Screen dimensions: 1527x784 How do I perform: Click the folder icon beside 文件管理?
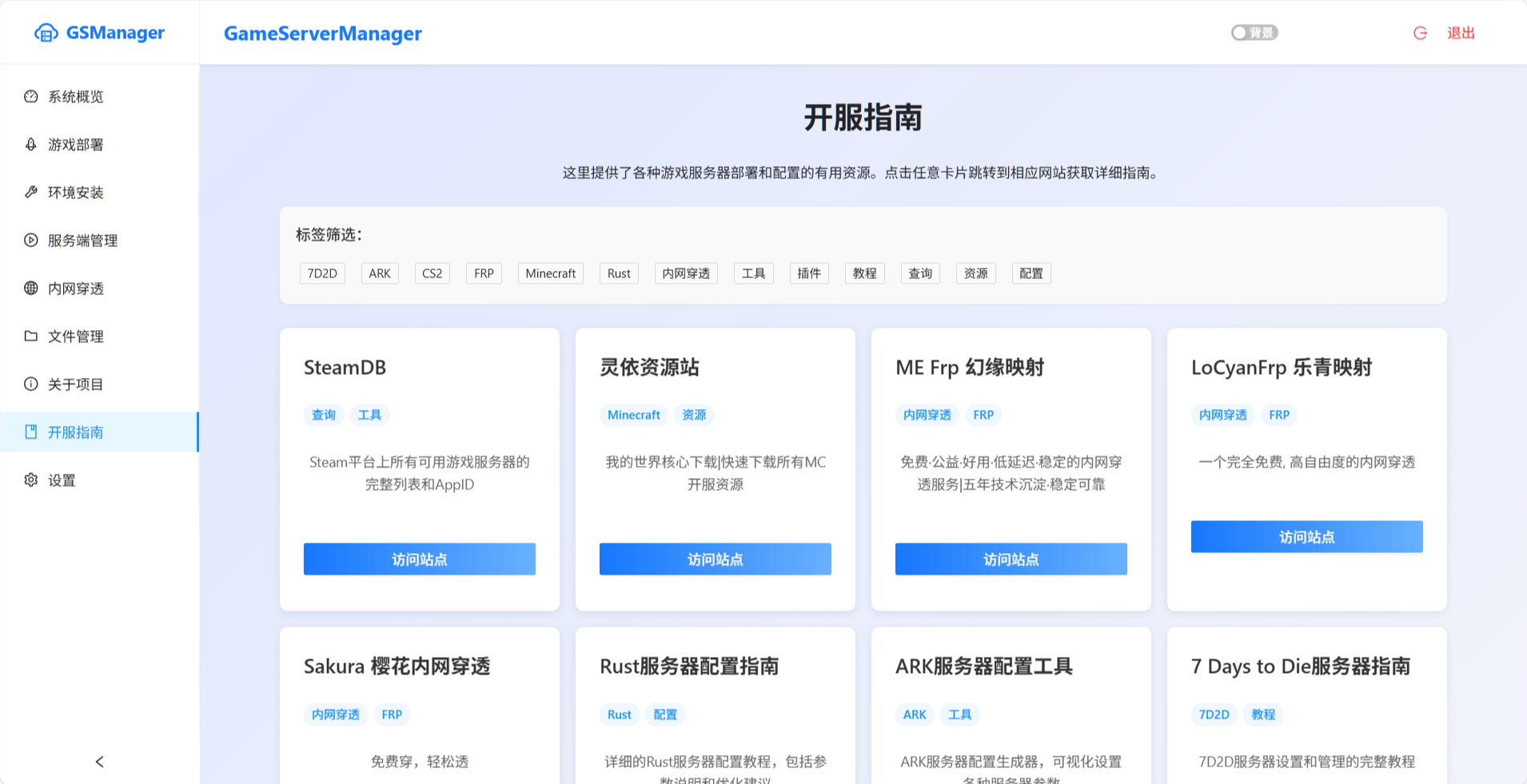pos(31,336)
